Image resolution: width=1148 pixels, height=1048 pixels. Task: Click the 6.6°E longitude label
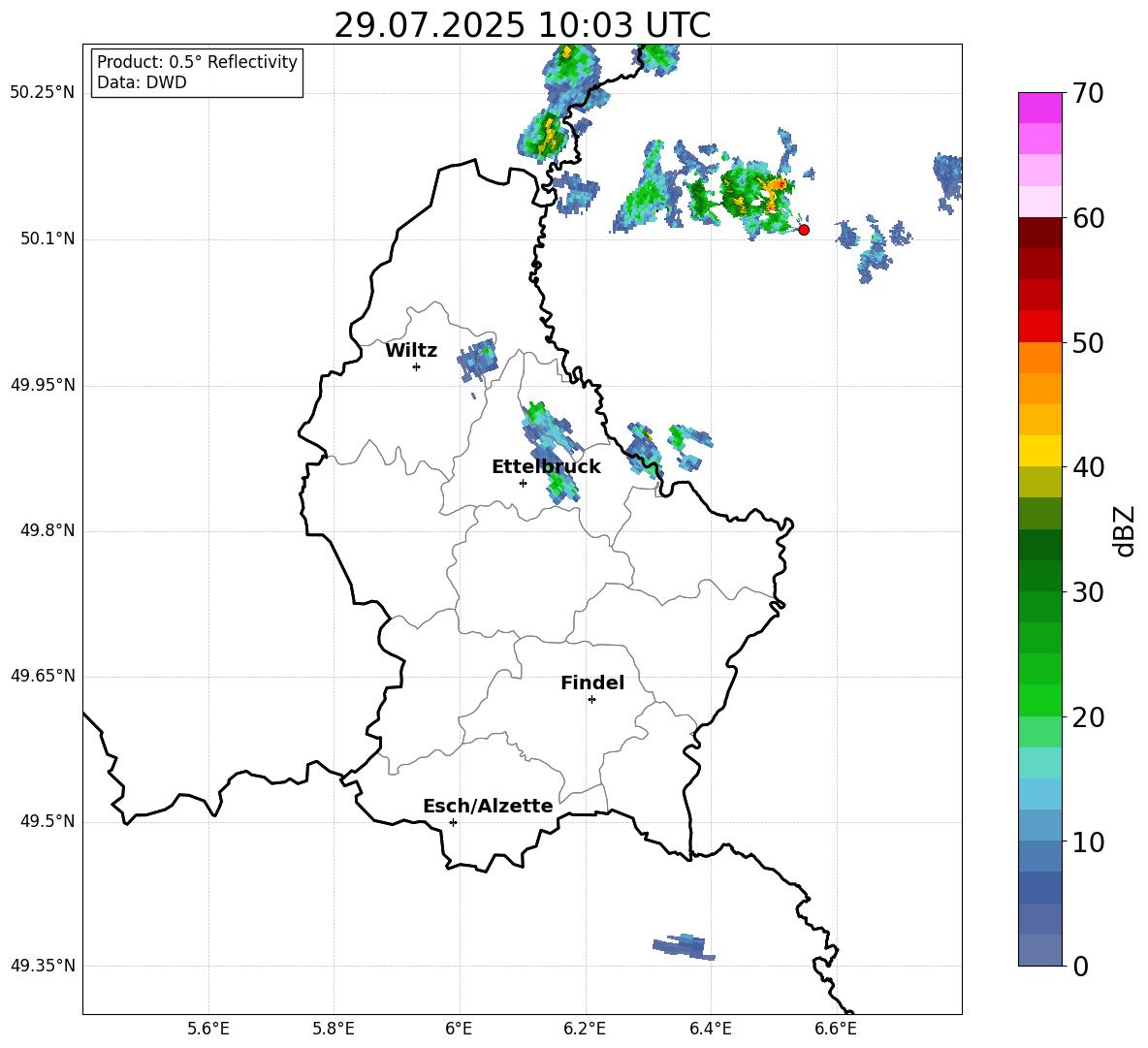[x=836, y=1029]
